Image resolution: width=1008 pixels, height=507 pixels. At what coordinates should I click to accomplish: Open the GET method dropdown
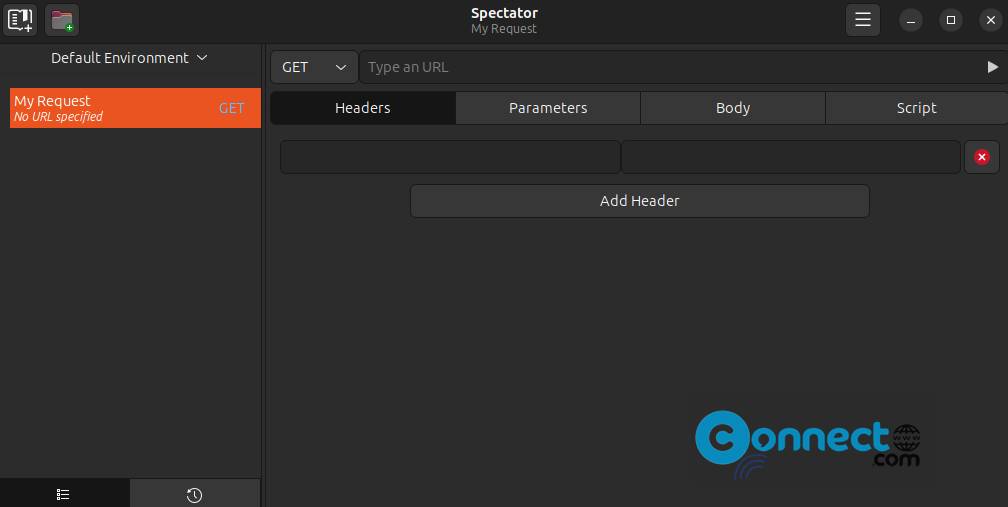(x=314, y=67)
